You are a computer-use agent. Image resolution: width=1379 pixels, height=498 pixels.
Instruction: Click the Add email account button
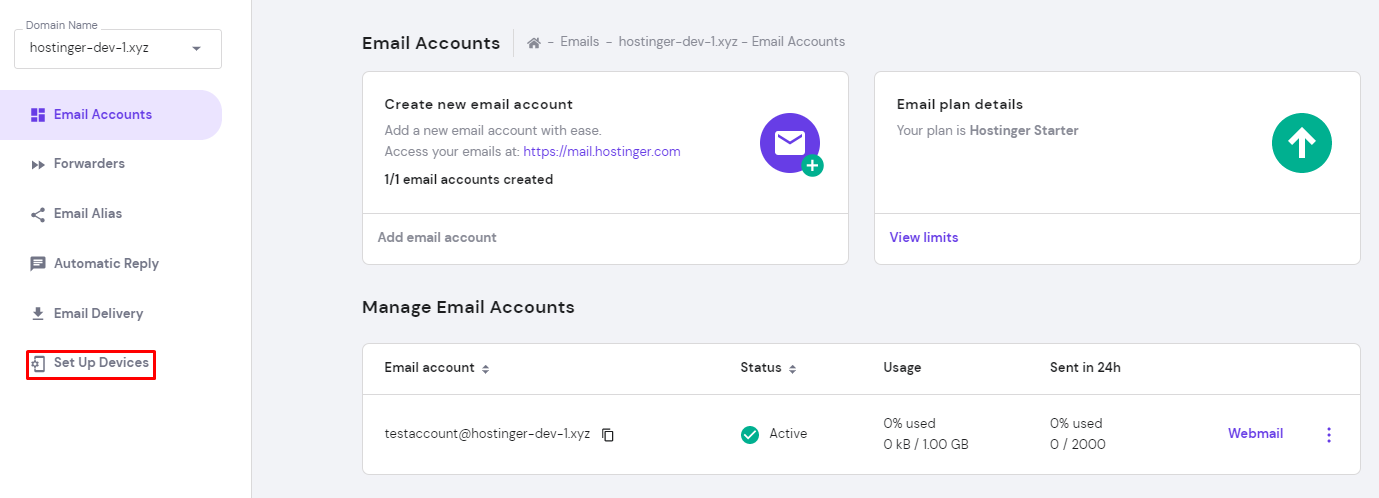click(437, 238)
